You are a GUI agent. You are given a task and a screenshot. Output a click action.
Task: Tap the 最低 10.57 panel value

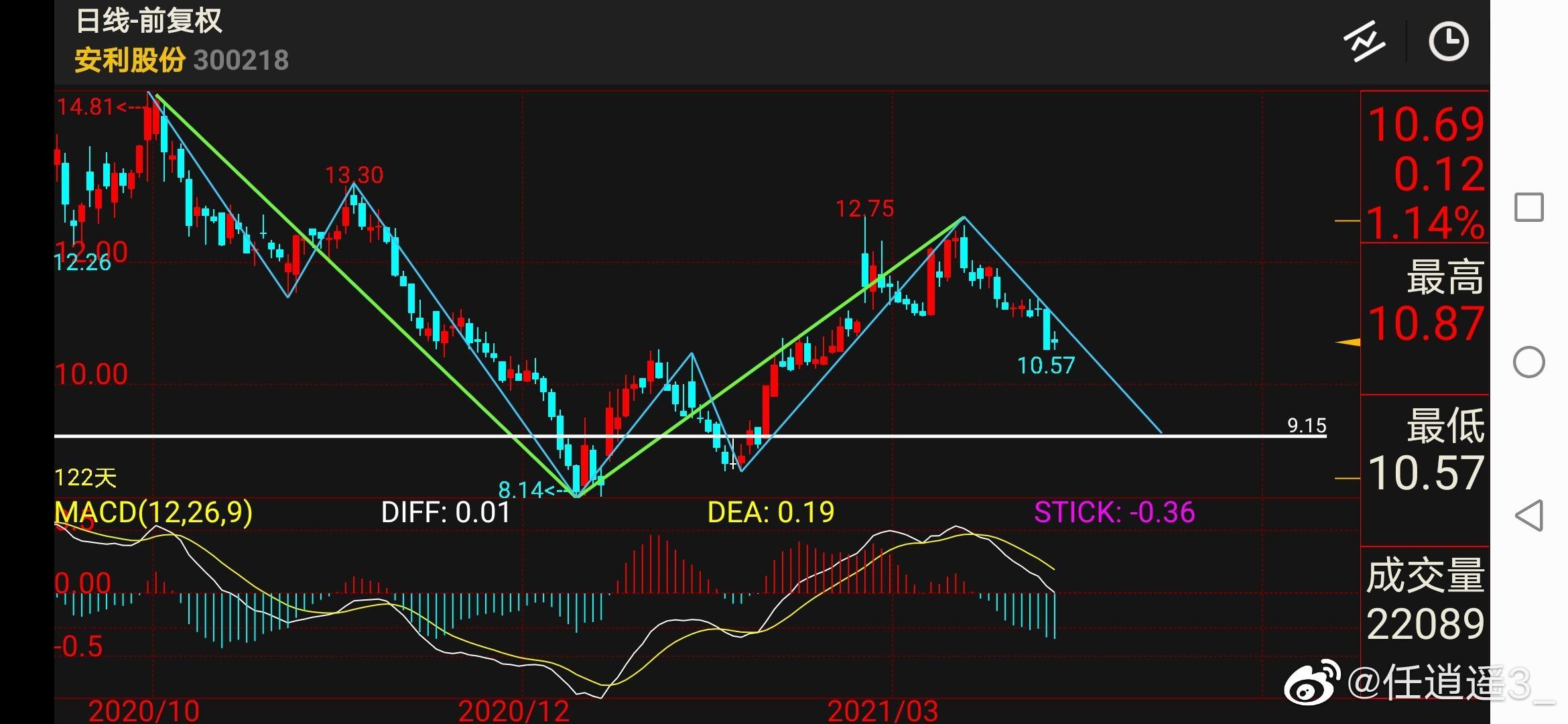(x=1426, y=473)
